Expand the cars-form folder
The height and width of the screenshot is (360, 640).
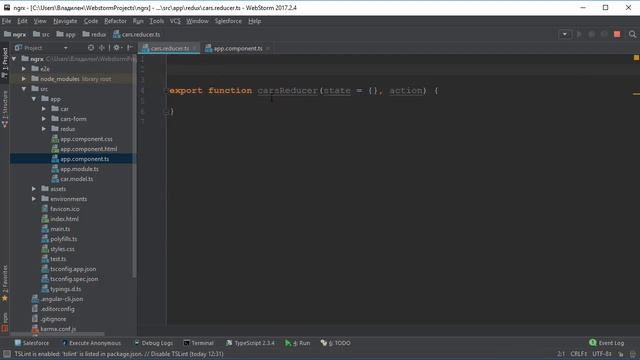pos(44,119)
